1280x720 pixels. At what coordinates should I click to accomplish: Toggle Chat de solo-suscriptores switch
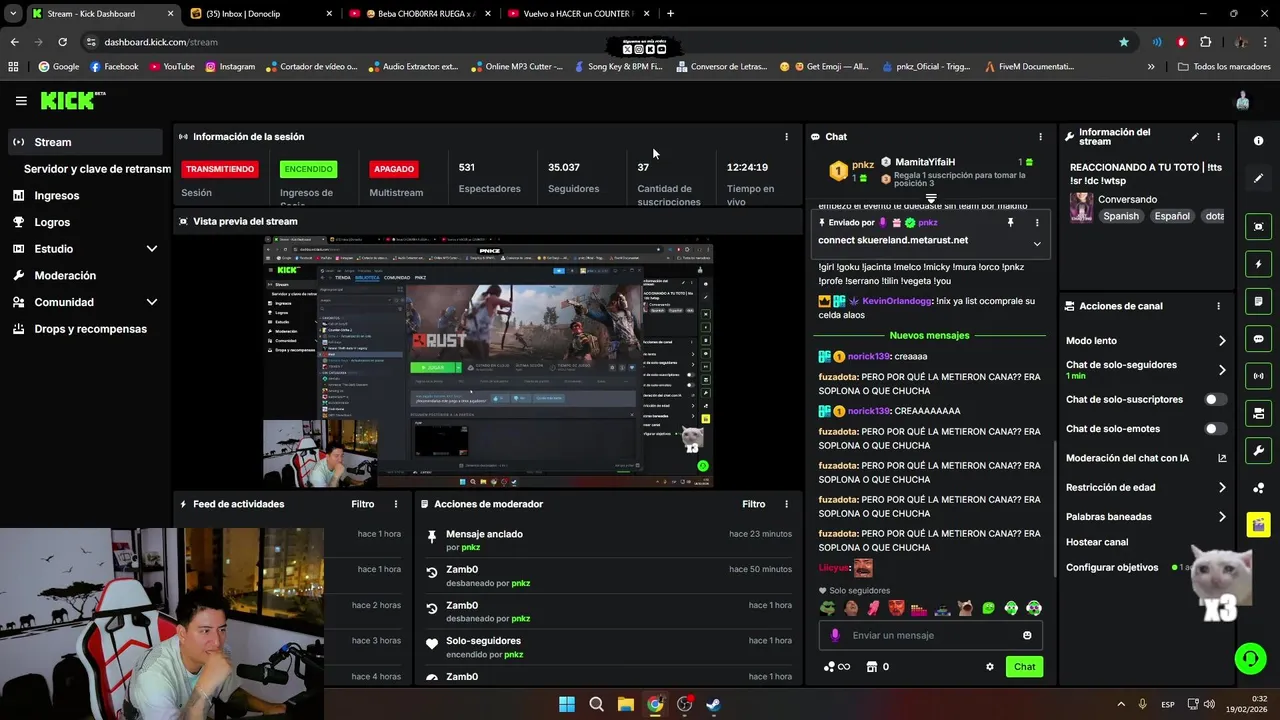point(1215,400)
